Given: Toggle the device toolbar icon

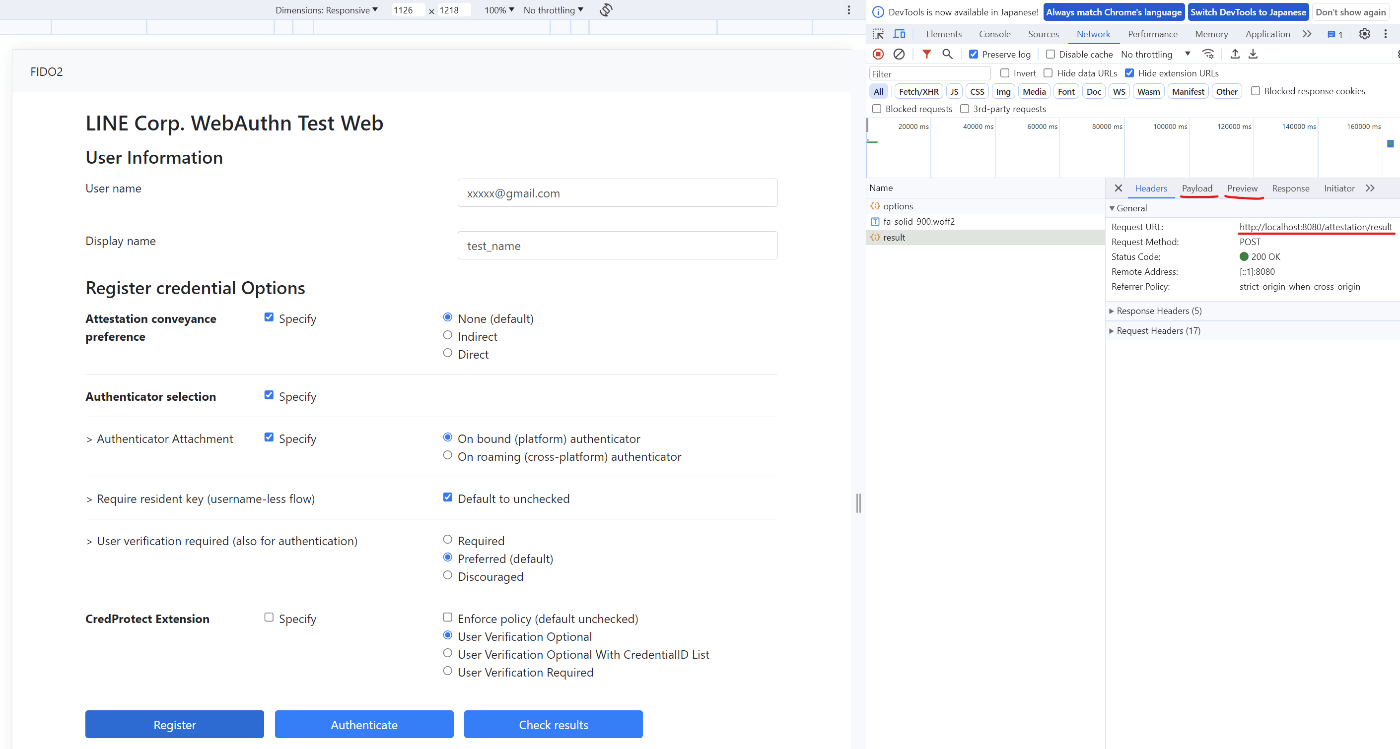Looking at the screenshot, I should tap(899, 34).
